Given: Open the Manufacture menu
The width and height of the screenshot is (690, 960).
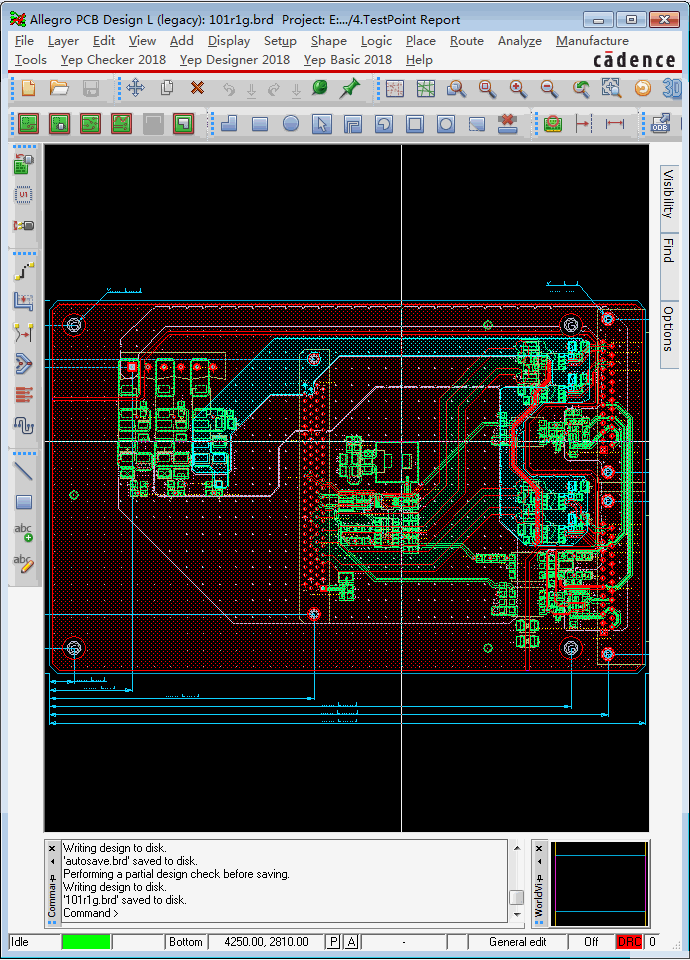Looking at the screenshot, I should pos(592,41).
